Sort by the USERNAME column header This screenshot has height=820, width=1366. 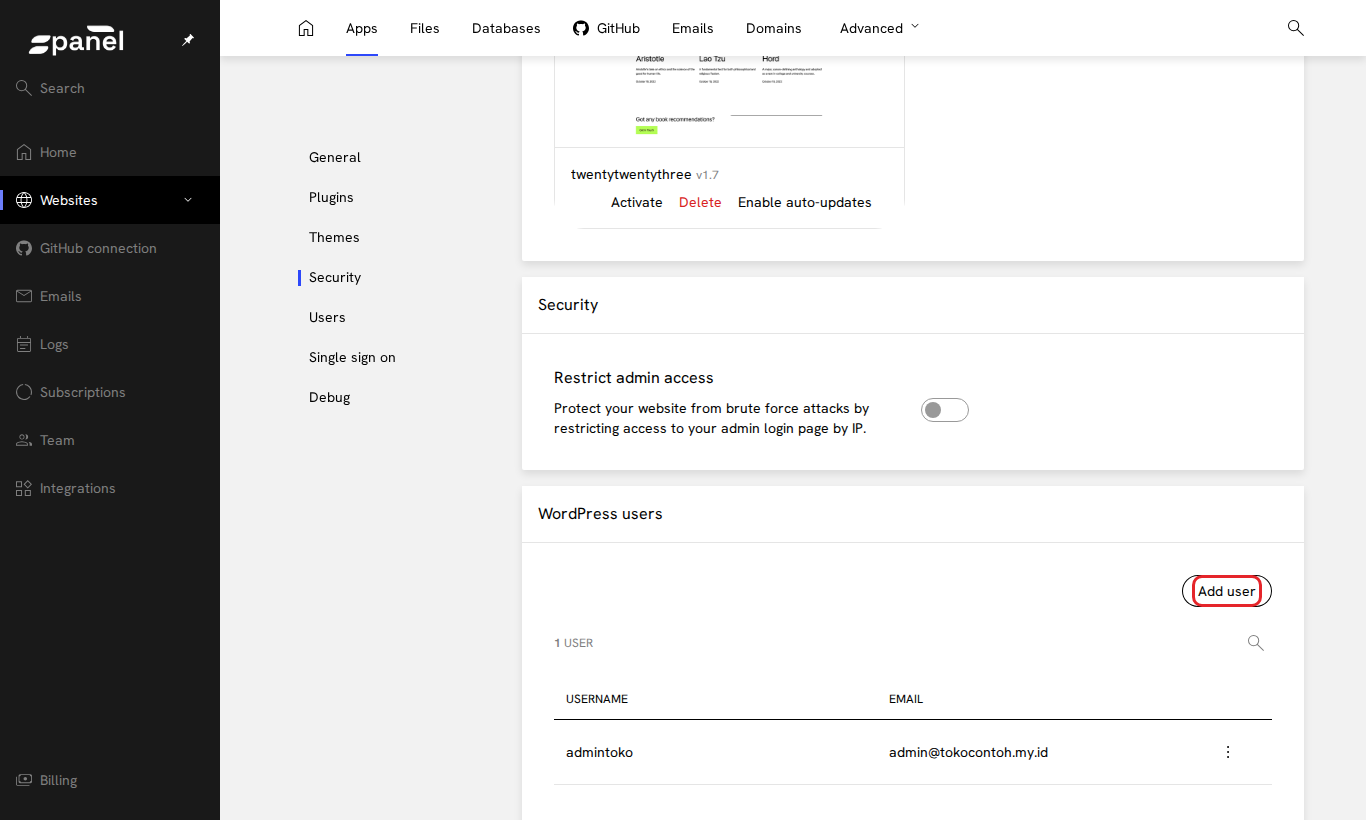coord(597,699)
